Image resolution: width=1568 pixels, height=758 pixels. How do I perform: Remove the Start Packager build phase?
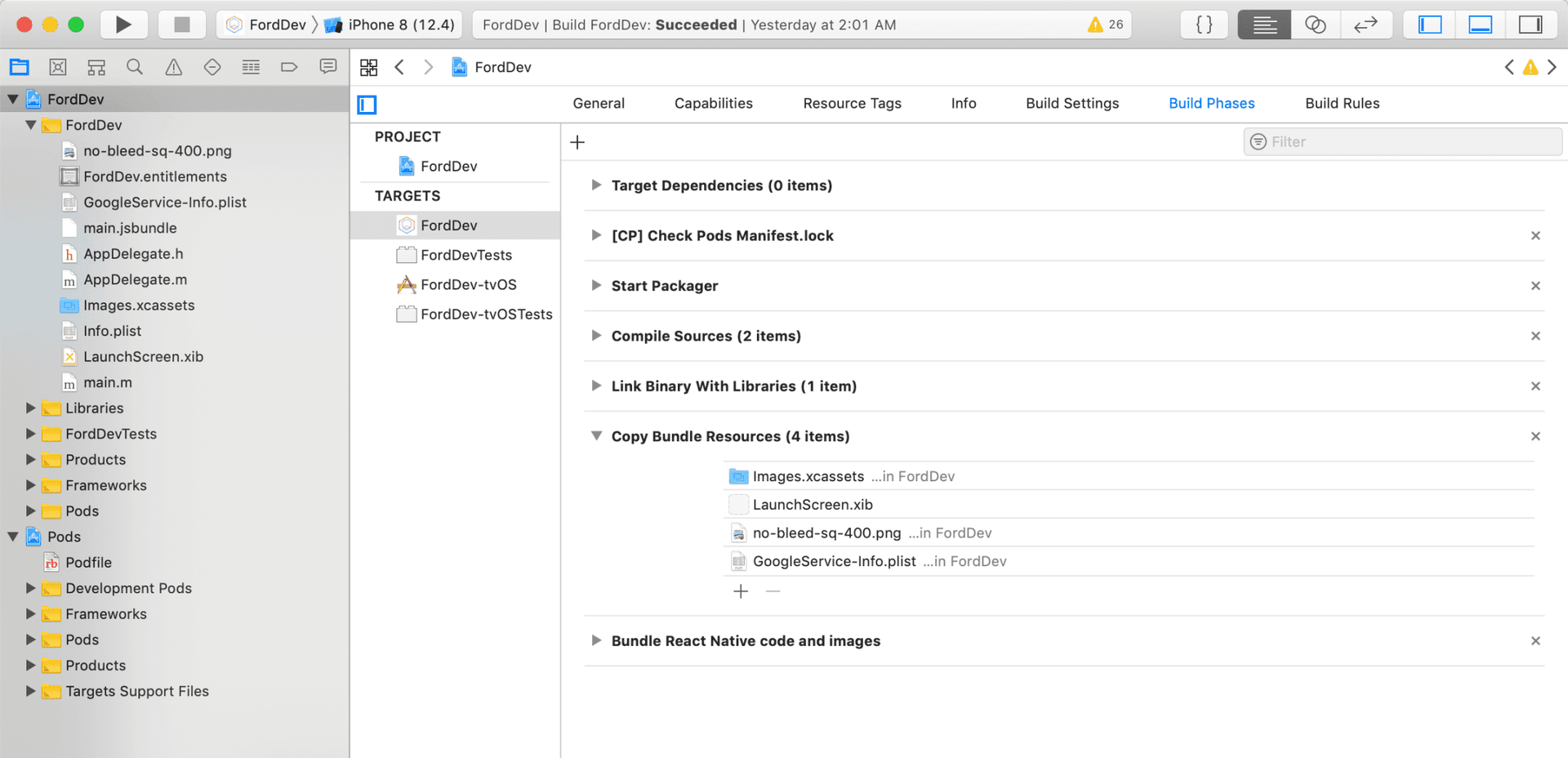click(x=1535, y=286)
